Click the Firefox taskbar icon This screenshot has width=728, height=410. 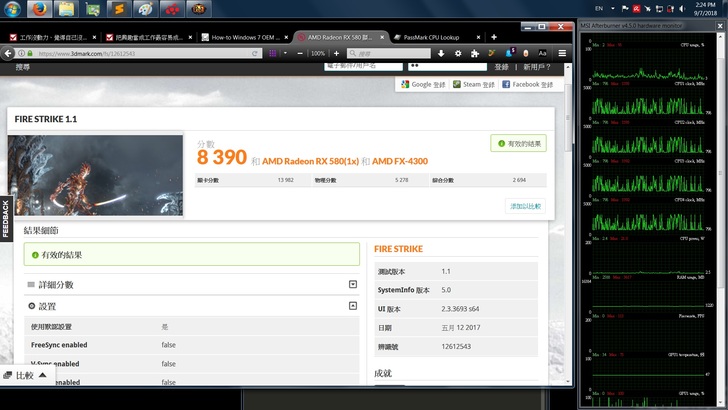[39, 9]
